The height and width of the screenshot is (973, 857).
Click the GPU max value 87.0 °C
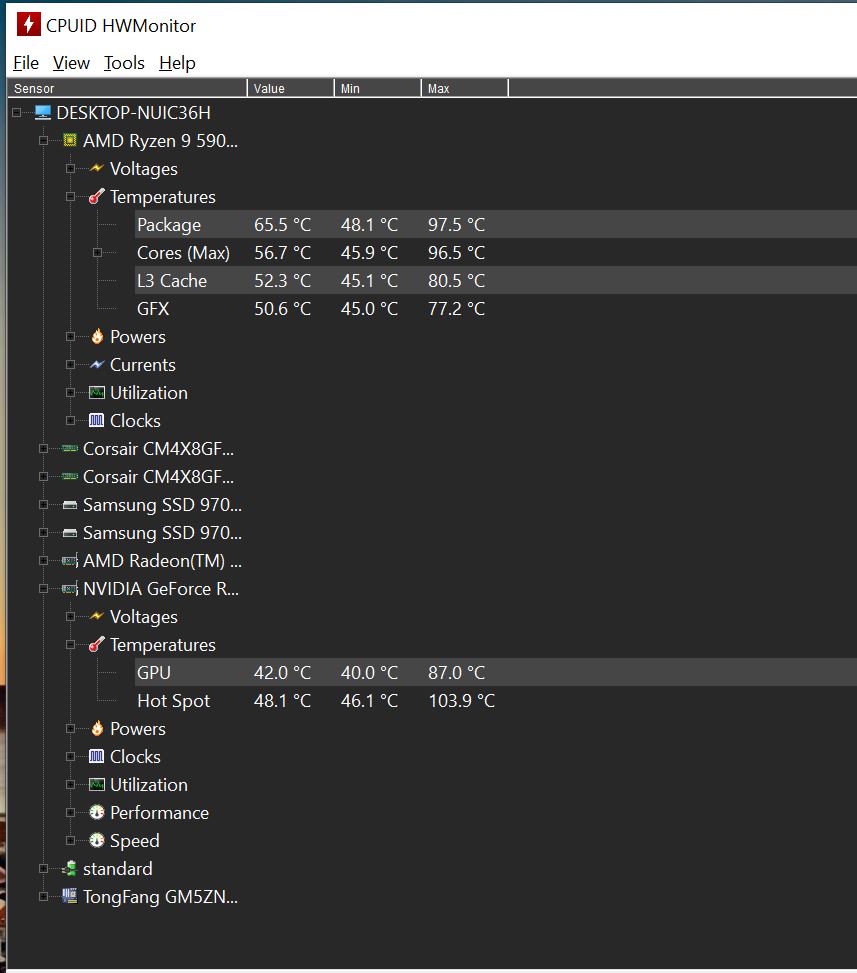point(456,673)
